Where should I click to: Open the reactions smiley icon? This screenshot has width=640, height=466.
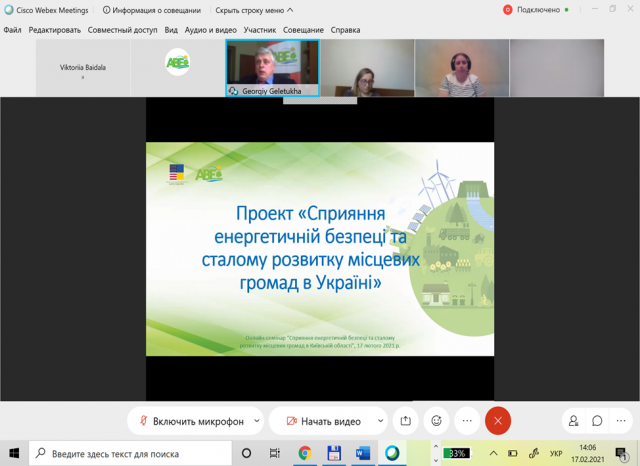436,421
